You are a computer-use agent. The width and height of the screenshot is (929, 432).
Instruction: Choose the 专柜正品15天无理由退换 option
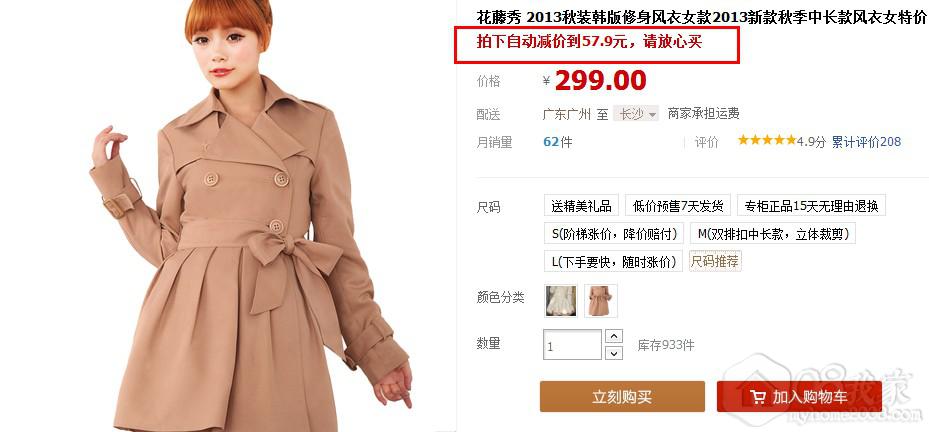point(811,206)
